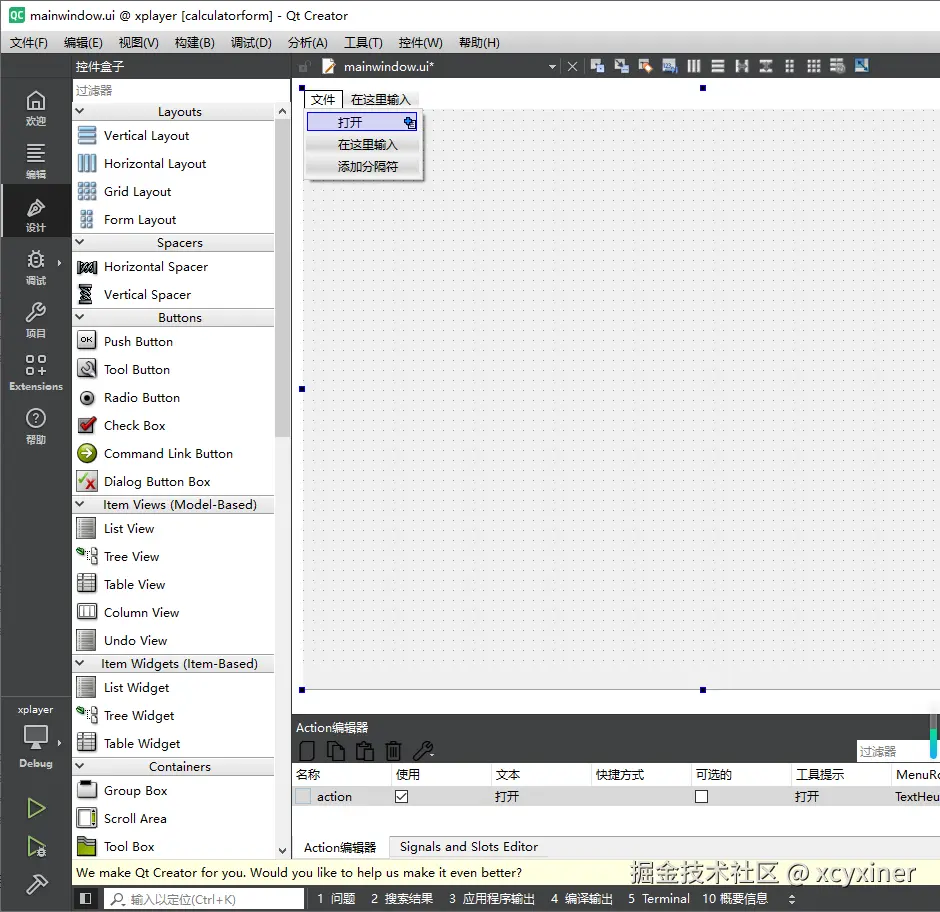This screenshot has width=940, height=912.
Task: Click the green Run arrow
Action: click(36, 808)
